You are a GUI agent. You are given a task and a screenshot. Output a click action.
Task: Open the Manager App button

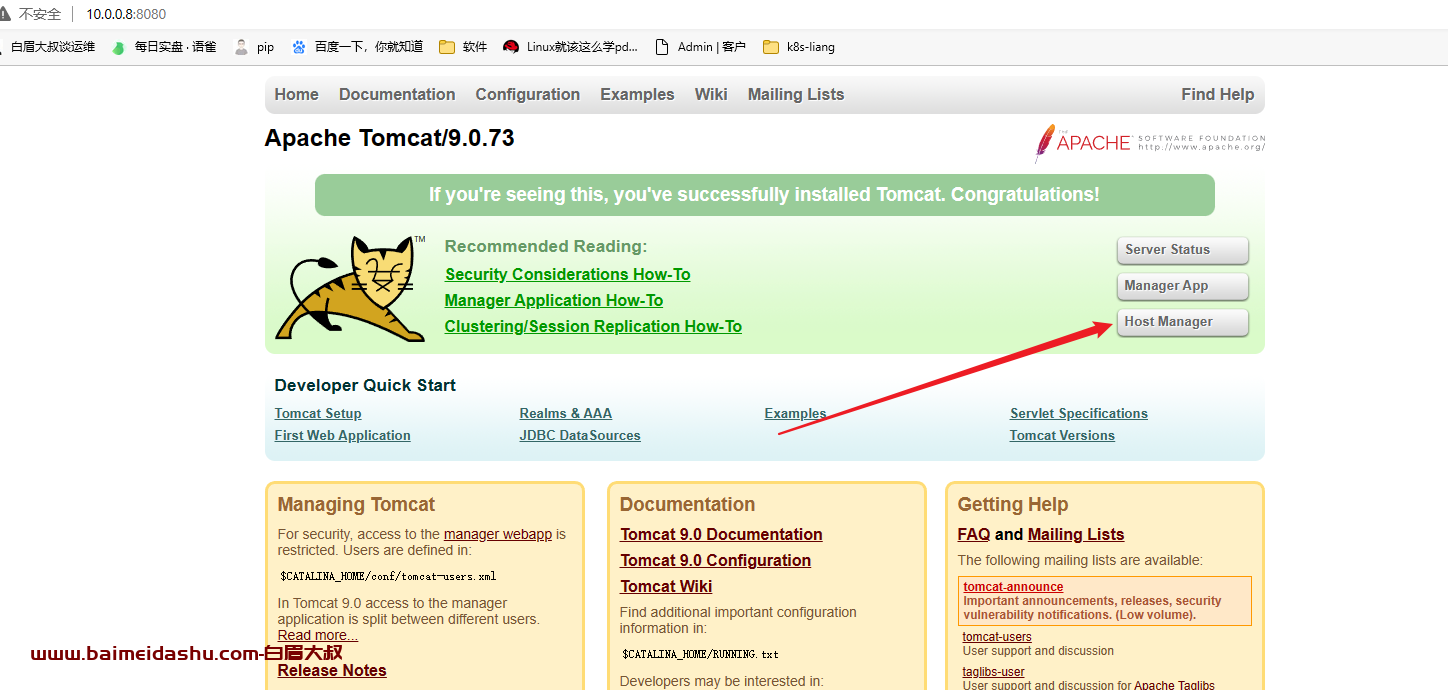[x=1182, y=286]
